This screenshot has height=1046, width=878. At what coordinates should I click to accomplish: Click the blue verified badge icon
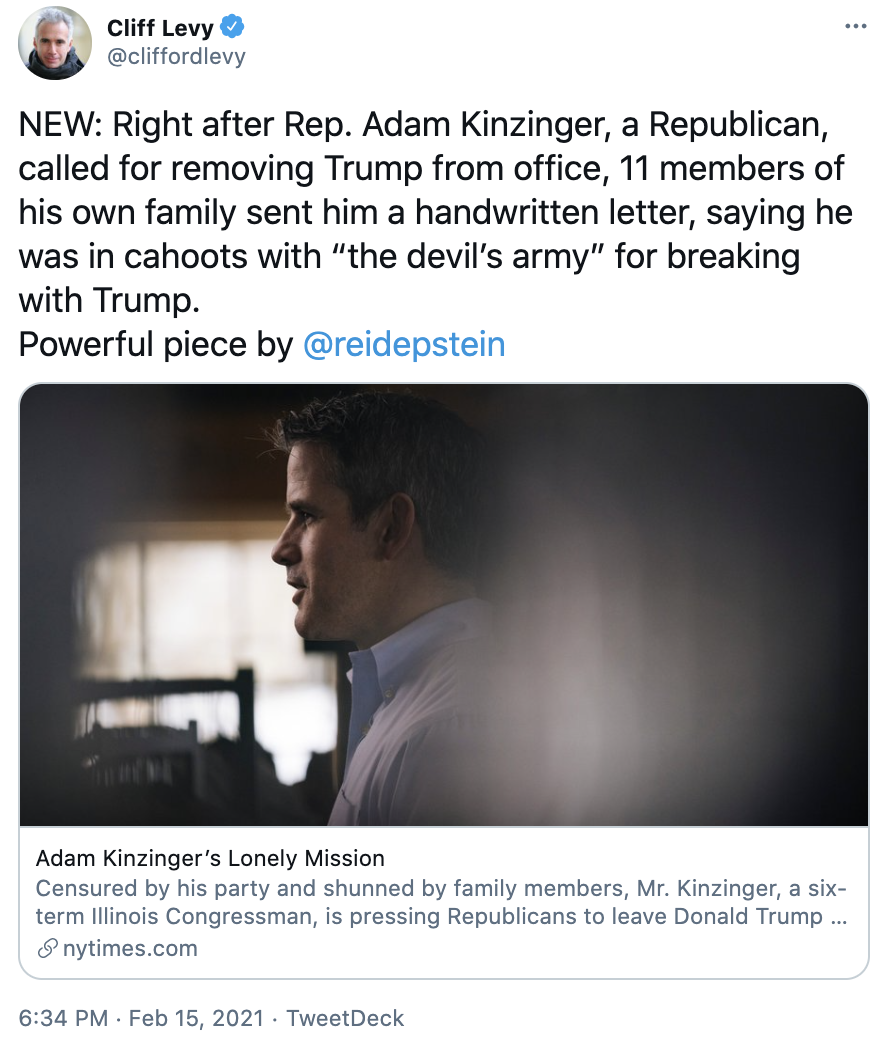(232, 27)
